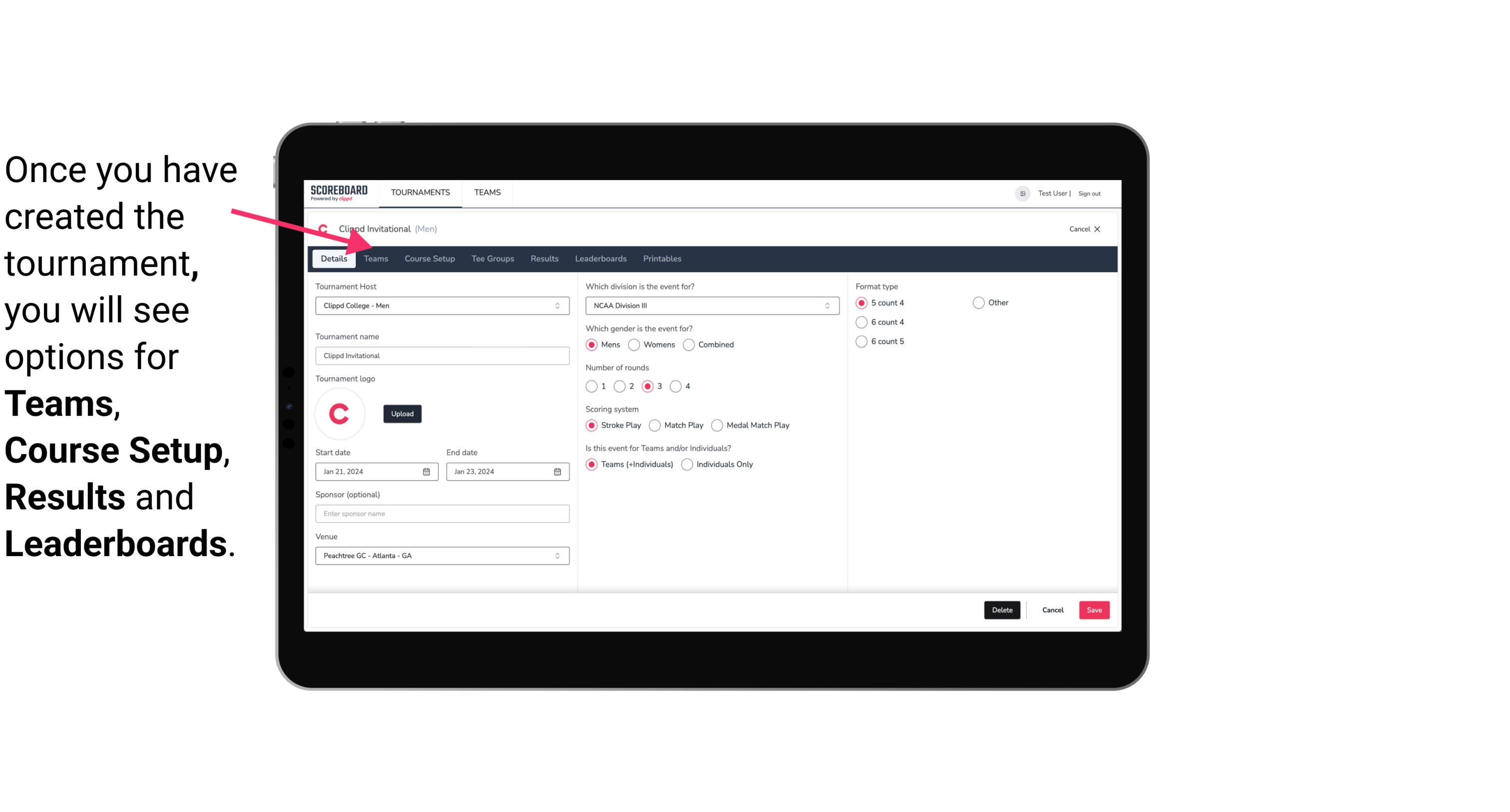Click the tournament host dropdown arrow
Screen dimensions: 1510x812
click(x=559, y=305)
